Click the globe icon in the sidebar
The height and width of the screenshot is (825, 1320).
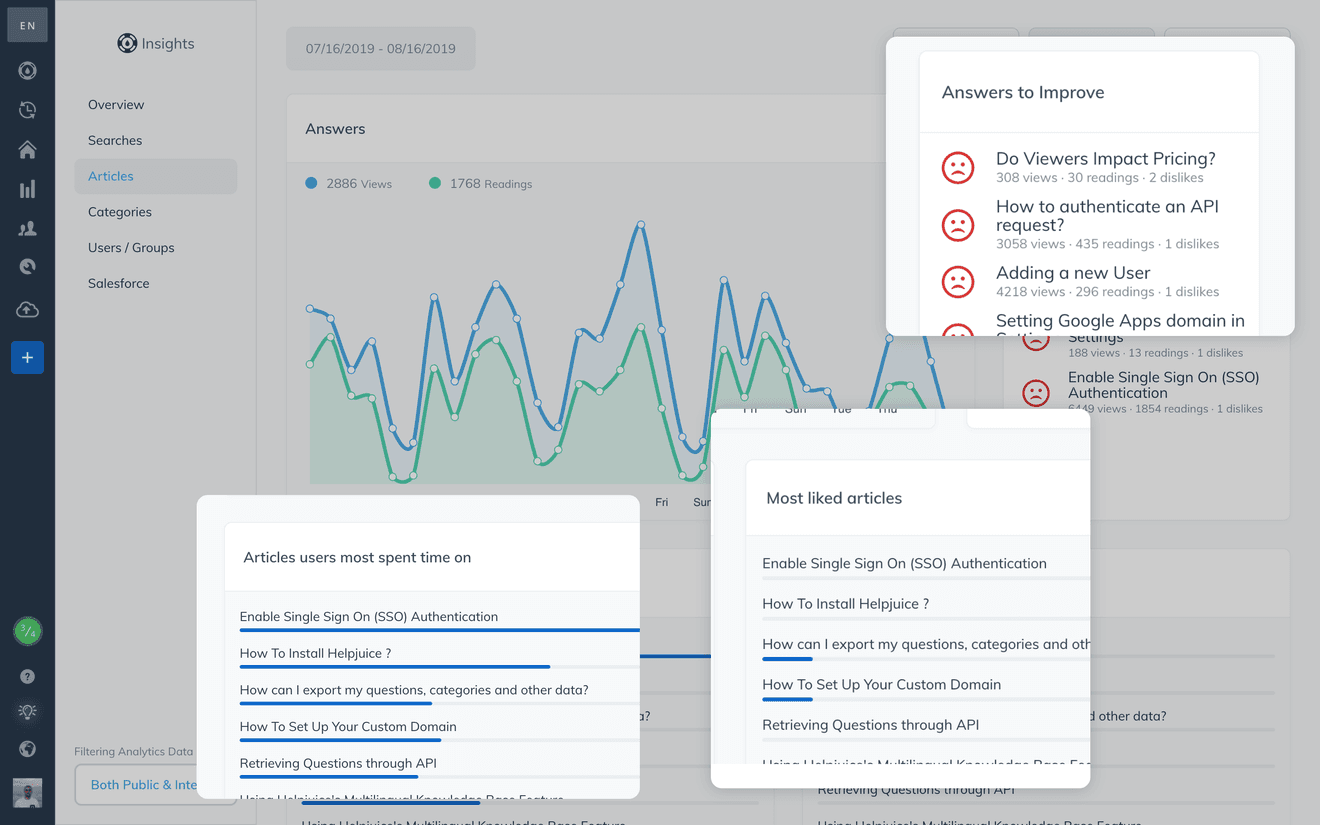click(27, 749)
